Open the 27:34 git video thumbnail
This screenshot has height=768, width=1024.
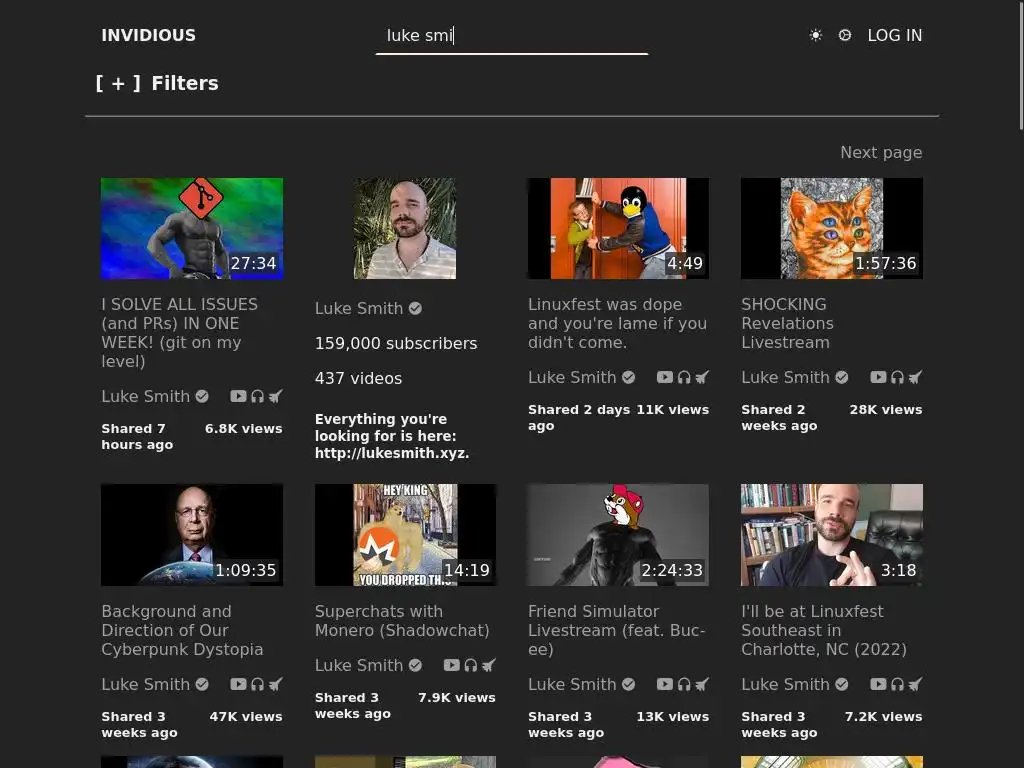tap(192, 229)
